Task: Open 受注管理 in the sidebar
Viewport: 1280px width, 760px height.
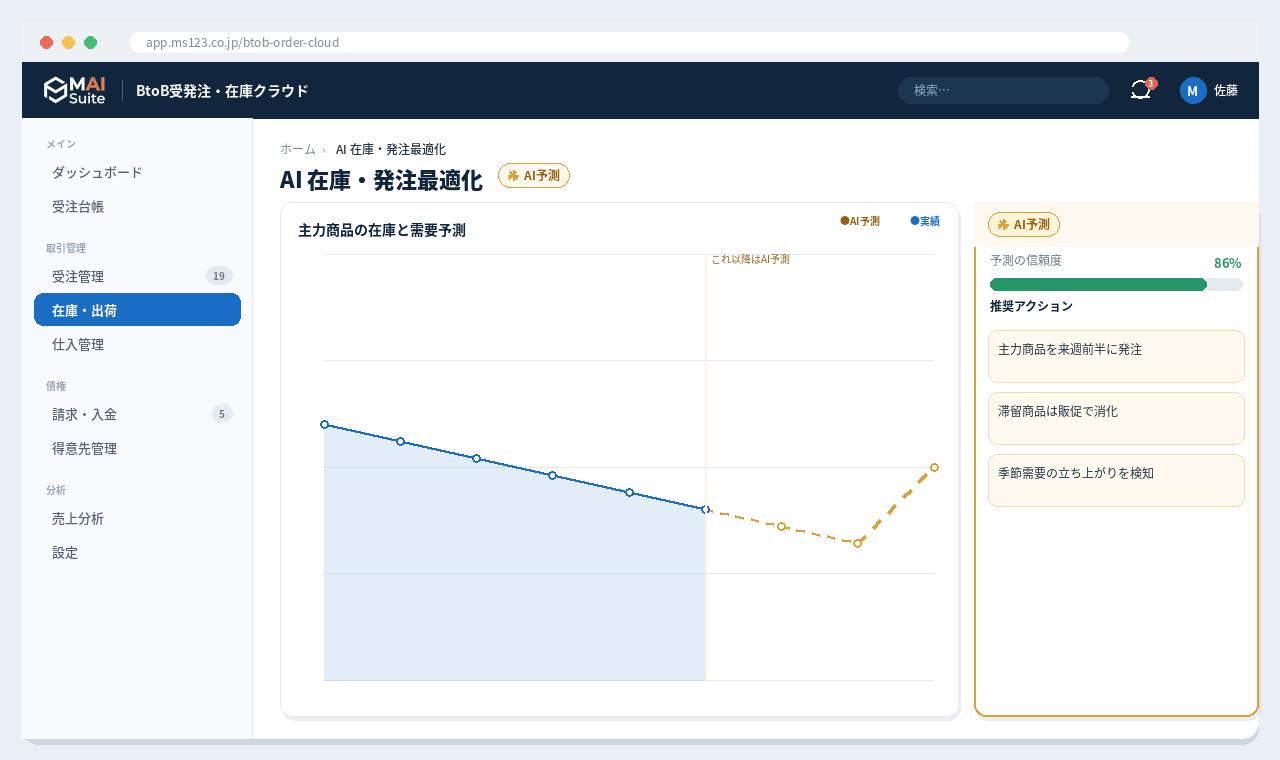Action: pos(137,276)
